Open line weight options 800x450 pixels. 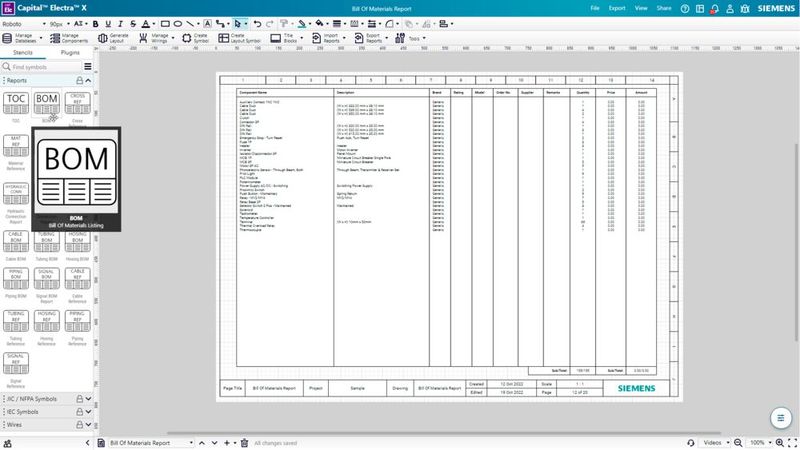[x=337, y=24]
